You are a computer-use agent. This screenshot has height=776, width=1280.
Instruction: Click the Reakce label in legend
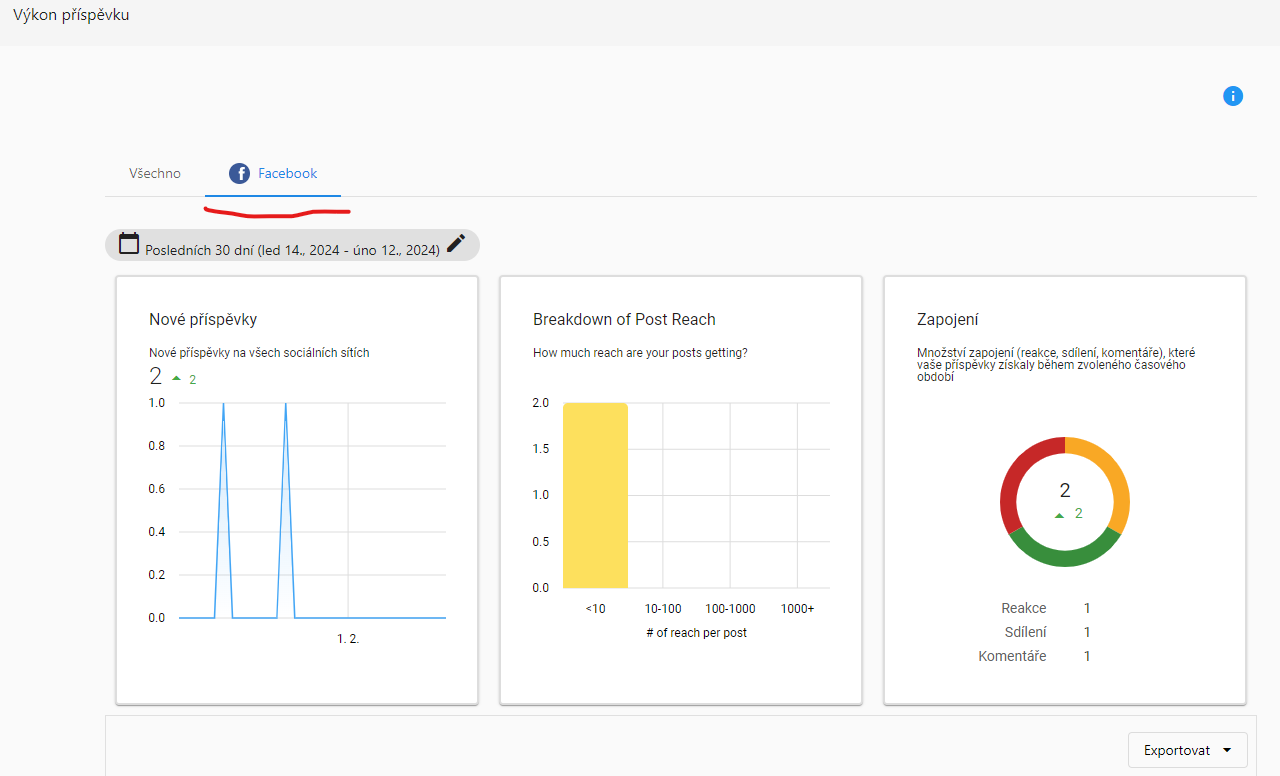click(x=1024, y=608)
